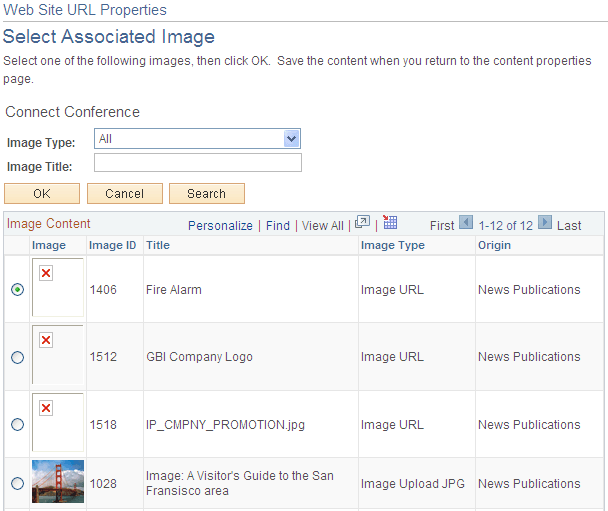Click image ID 1406
This screenshot has height=511, width=608.
pyautogui.click(x=103, y=290)
